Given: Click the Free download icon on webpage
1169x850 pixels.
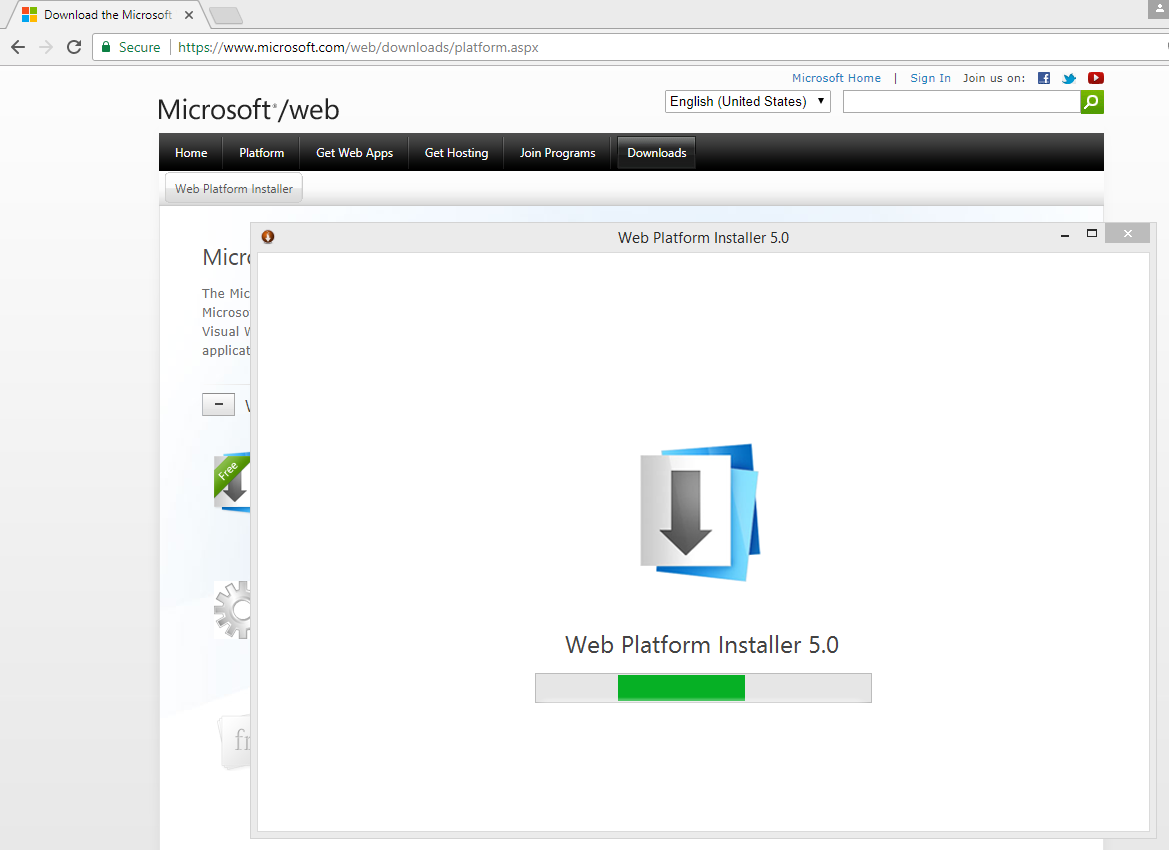Looking at the screenshot, I should point(232,482).
